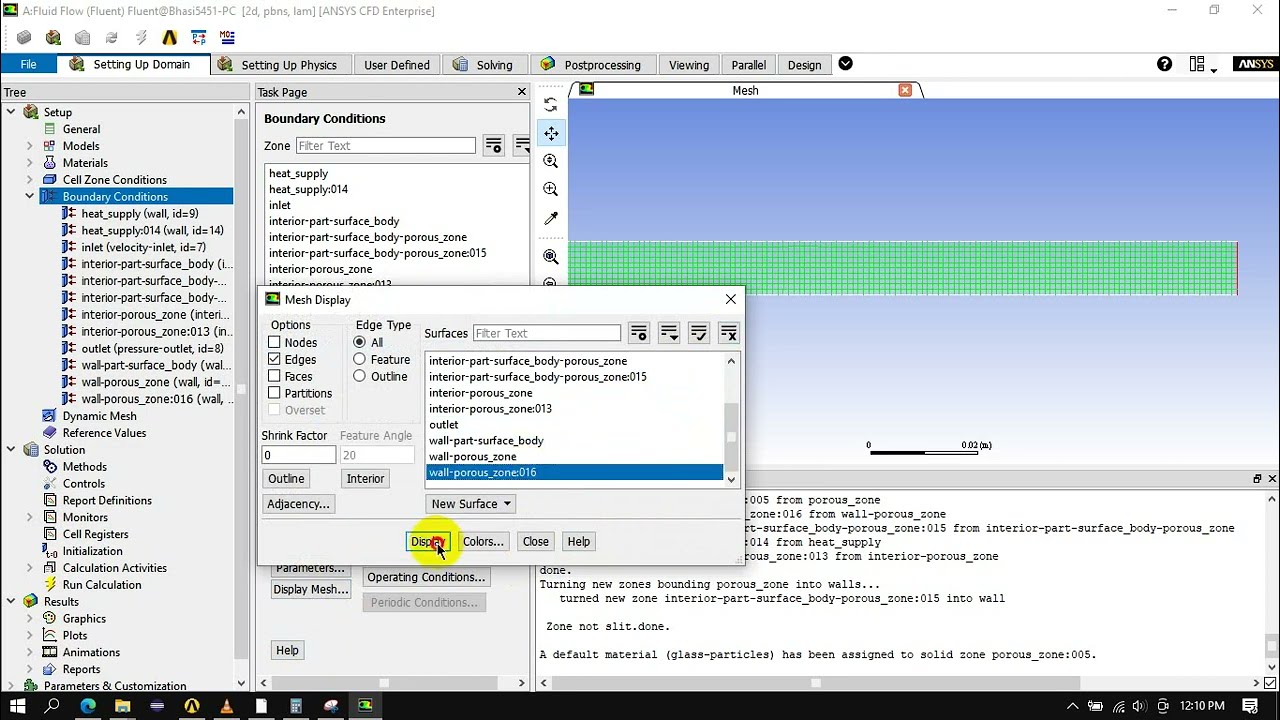Expand the Monitors tree node
The height and width of the screenshot is (720, 1280).
click(29, 517)
